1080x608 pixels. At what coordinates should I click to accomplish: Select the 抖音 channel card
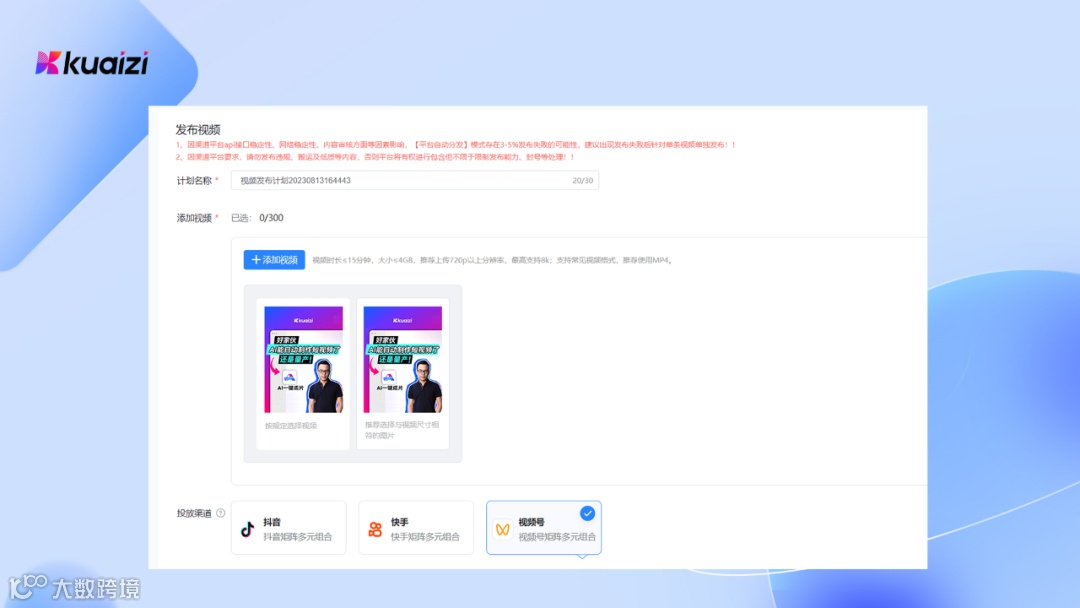coord(289,528)
